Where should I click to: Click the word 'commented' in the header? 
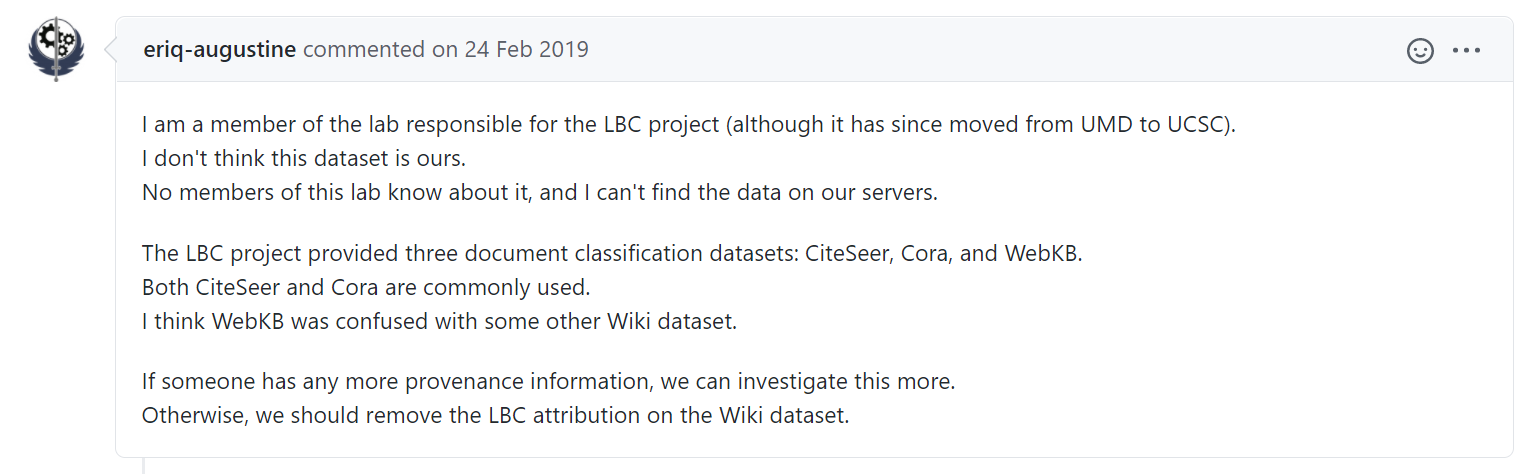click(x=364, y=49)
